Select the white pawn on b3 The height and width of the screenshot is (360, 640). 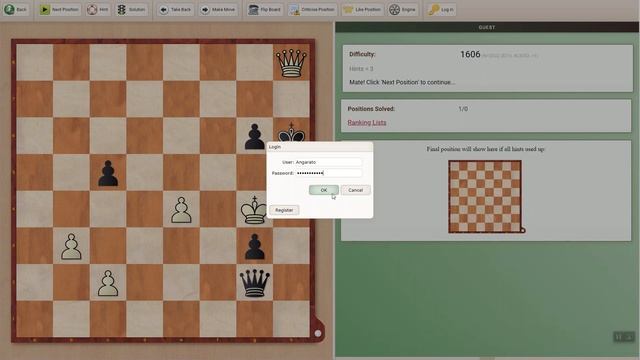(71, 246)
